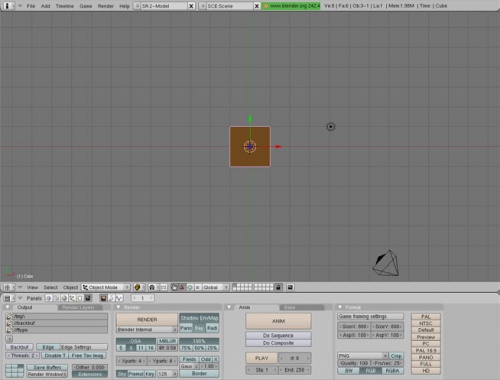Select the triangle translate manipulator icon
This screenshot has height=380, width=500.
click(x=182, y=287)
